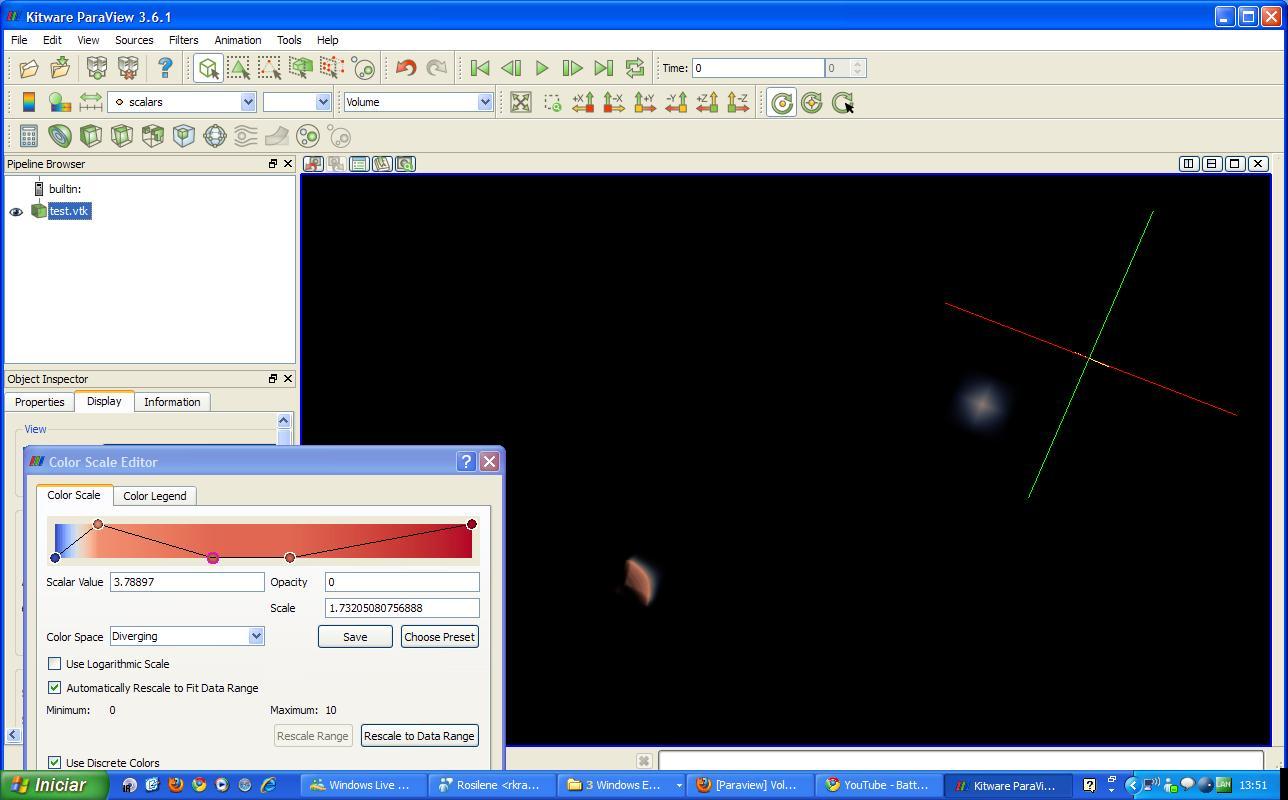Jump to last animation frame
The width and height of the screenshot is (1288, 800).
pyautogui.click(x=604, y=68)
